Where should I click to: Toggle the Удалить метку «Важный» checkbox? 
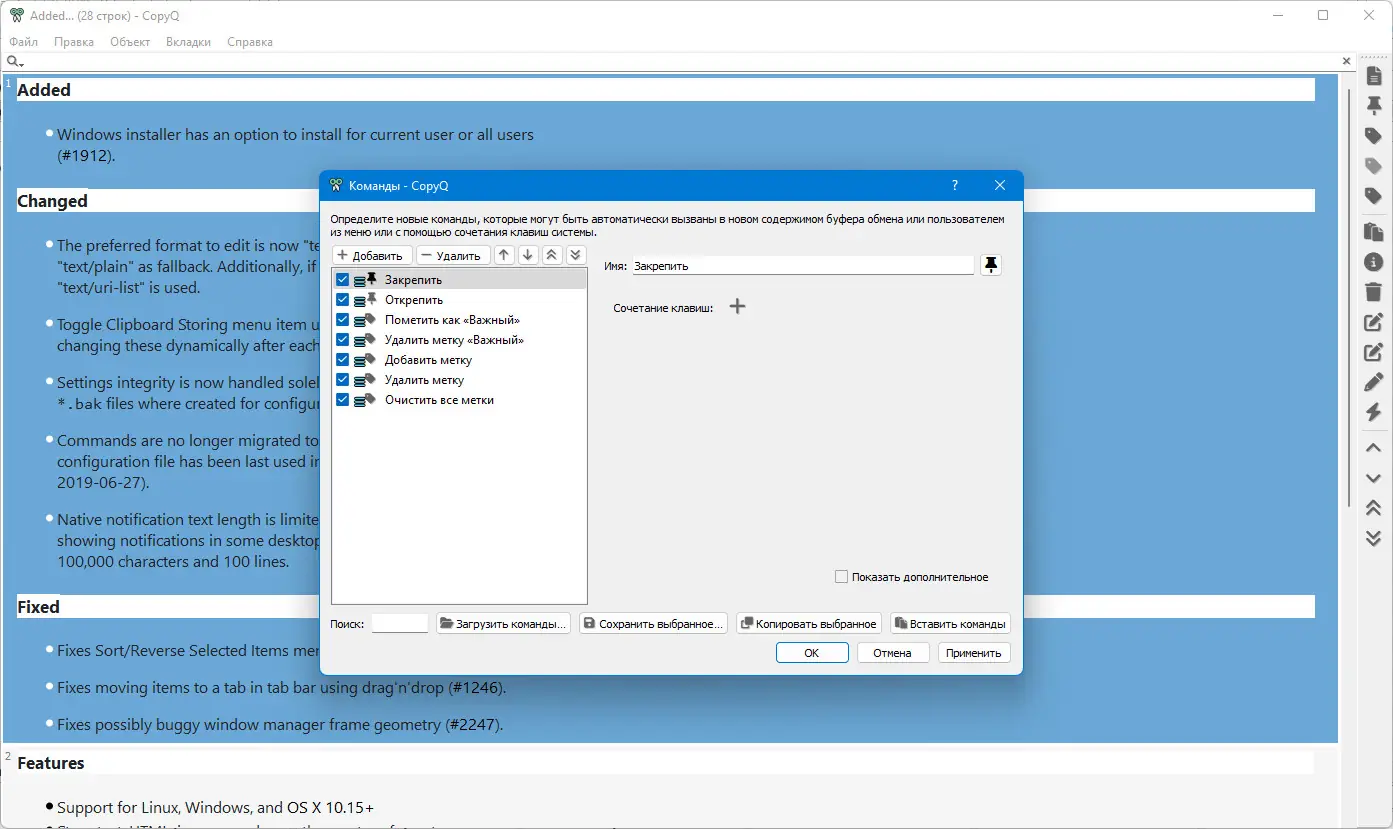pyautogui.click(x=343, y=340)
